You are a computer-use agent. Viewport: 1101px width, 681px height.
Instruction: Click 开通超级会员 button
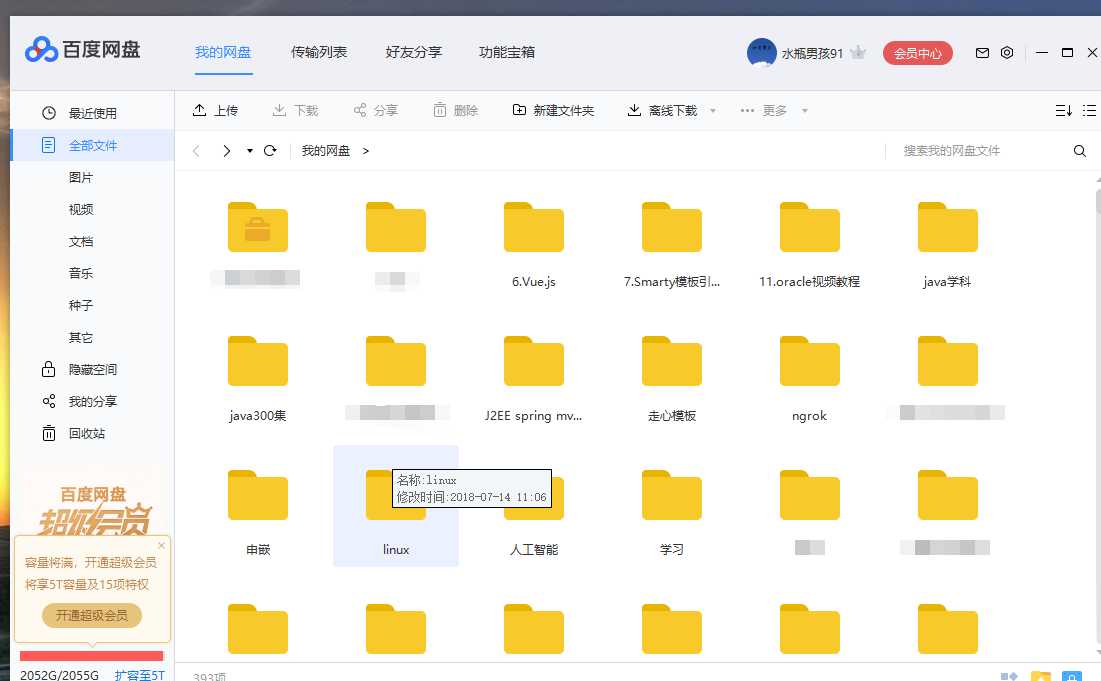[92, 615]
